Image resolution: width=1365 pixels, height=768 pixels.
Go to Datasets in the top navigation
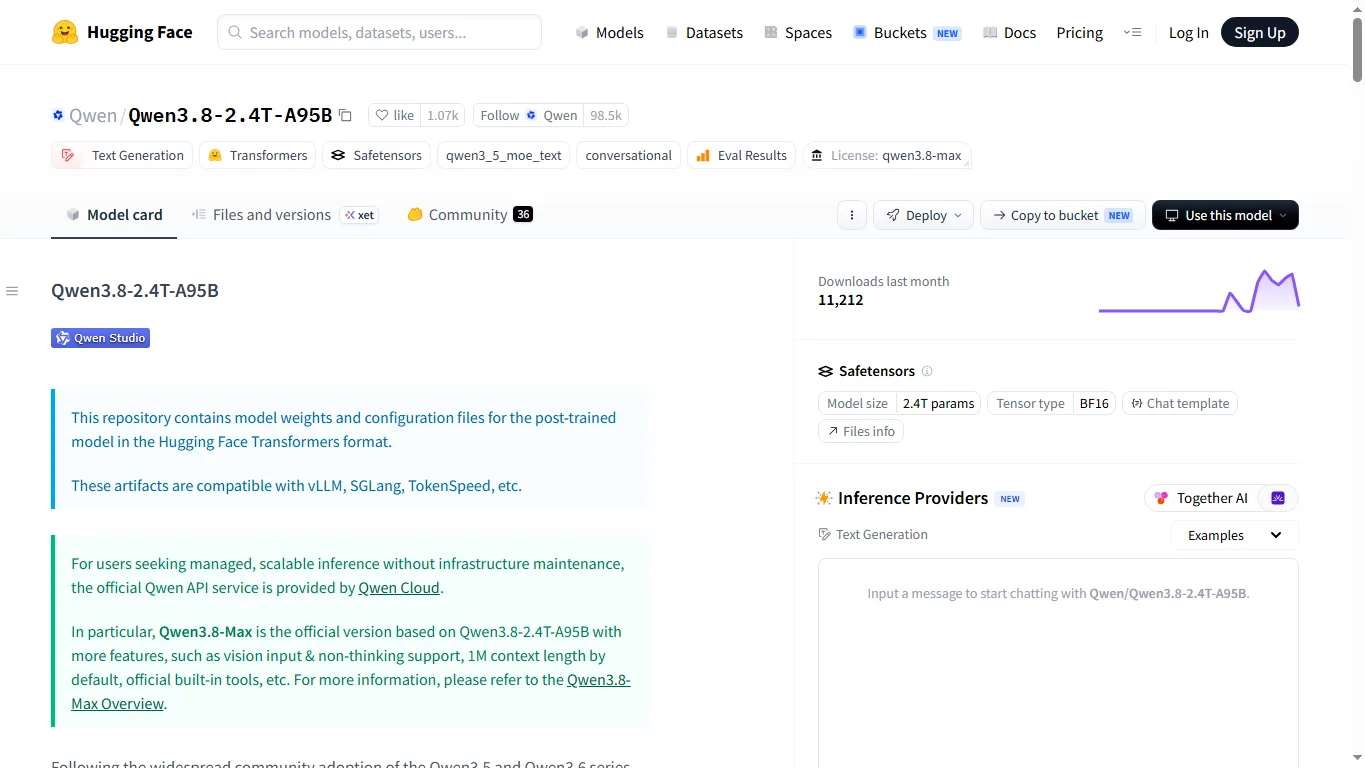[704, 32]
